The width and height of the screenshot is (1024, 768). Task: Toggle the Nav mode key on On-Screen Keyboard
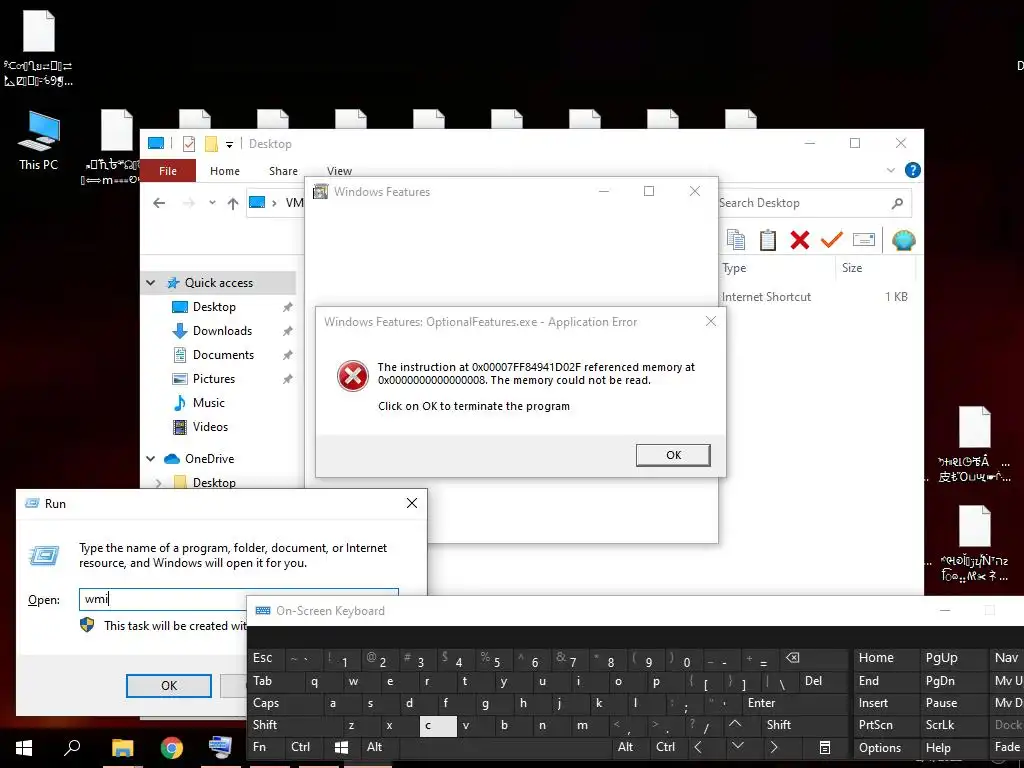click(x=1006, y=658)
